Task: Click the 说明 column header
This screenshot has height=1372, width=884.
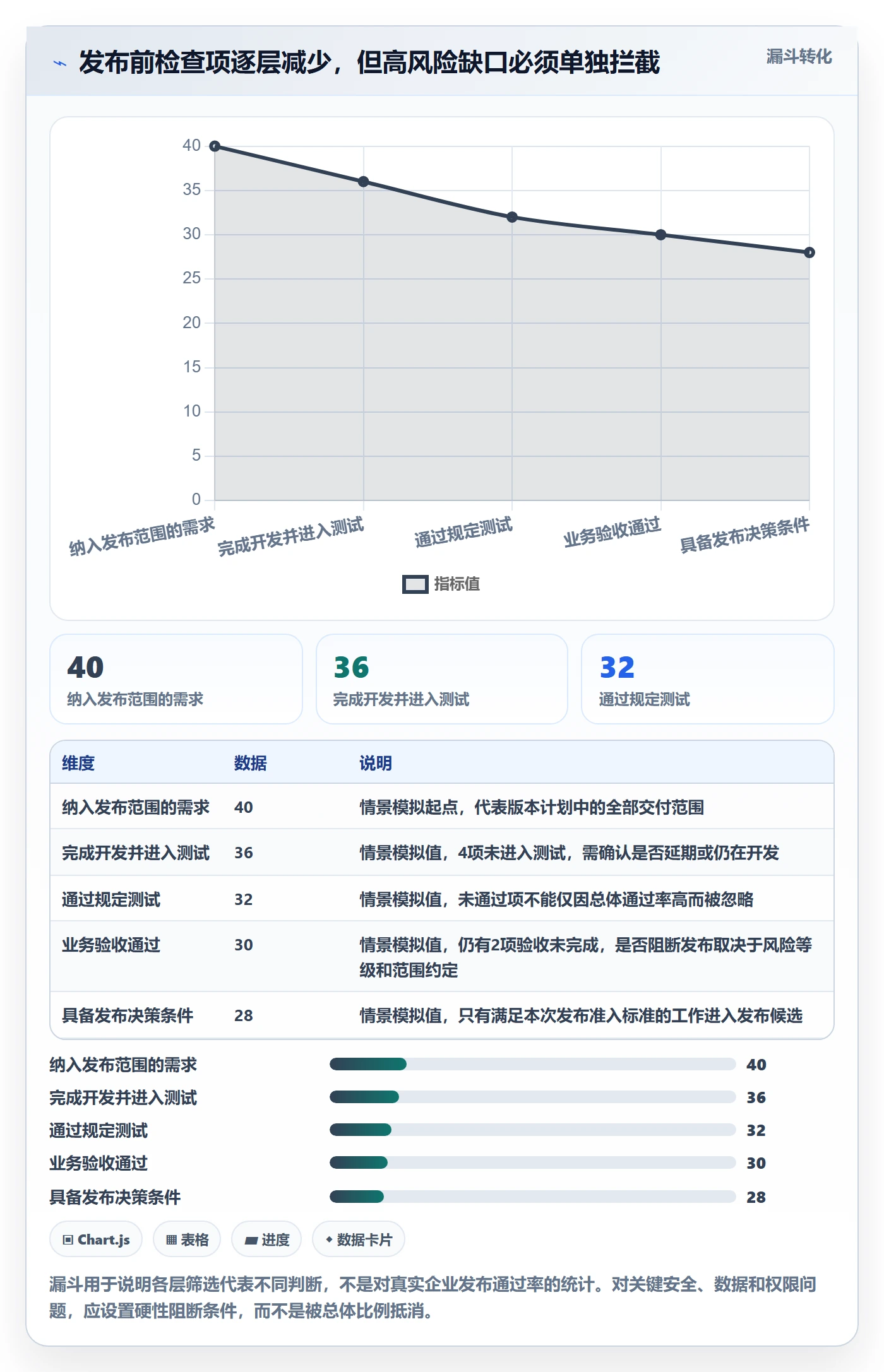Action: coord(376,763)
